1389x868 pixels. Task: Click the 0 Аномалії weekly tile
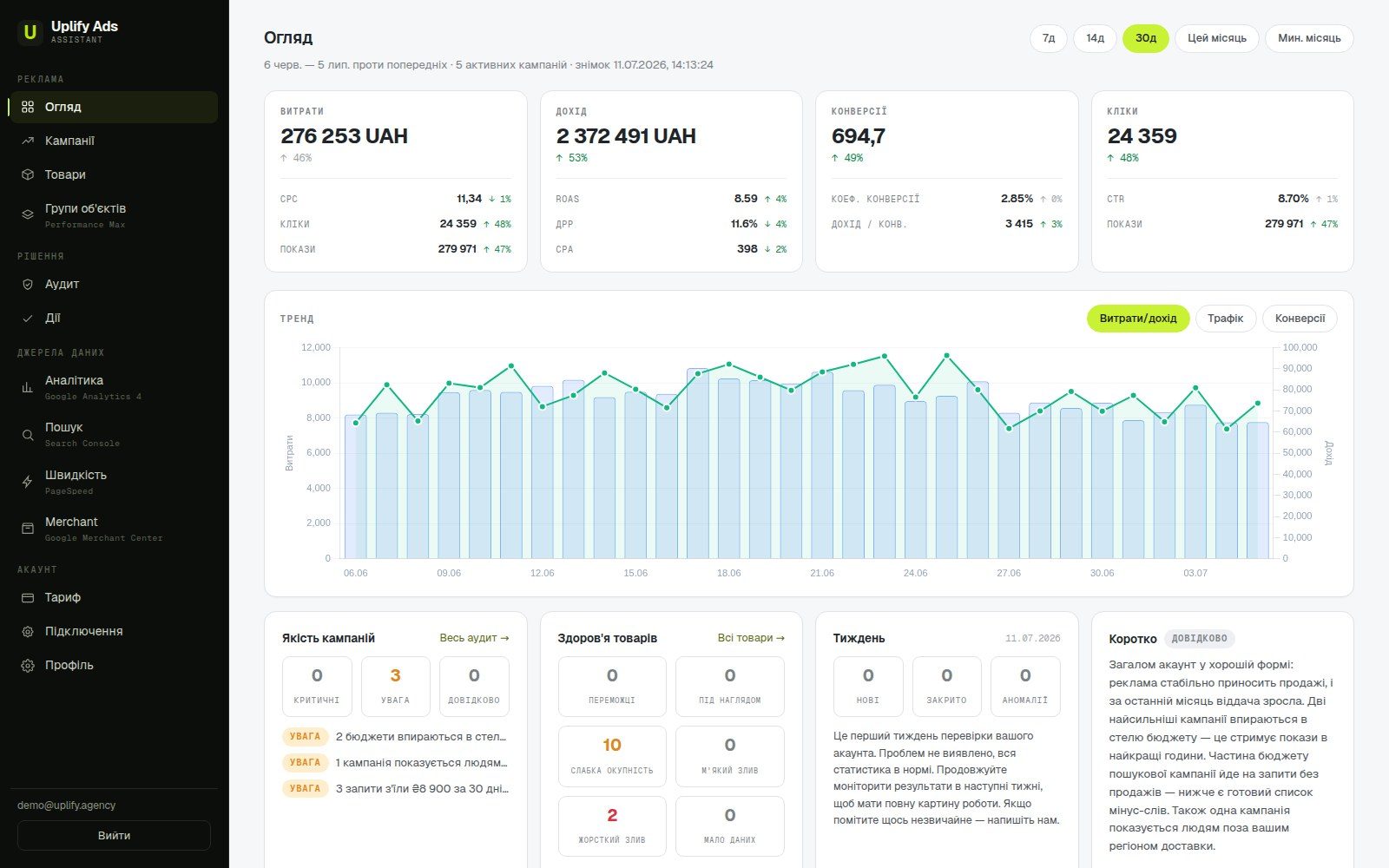[x=1025, y=687]
